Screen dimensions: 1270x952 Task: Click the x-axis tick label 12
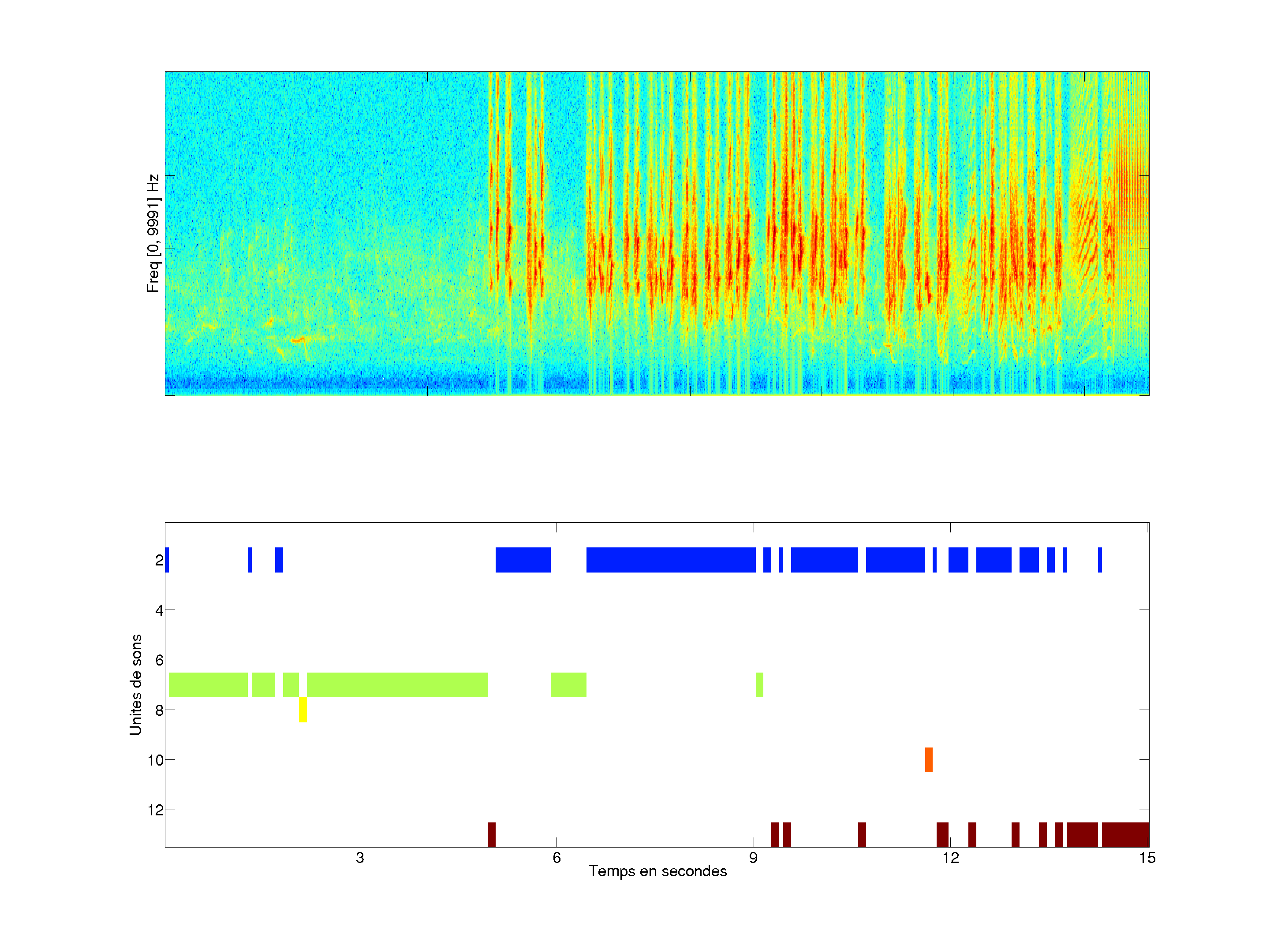(950, 858)
